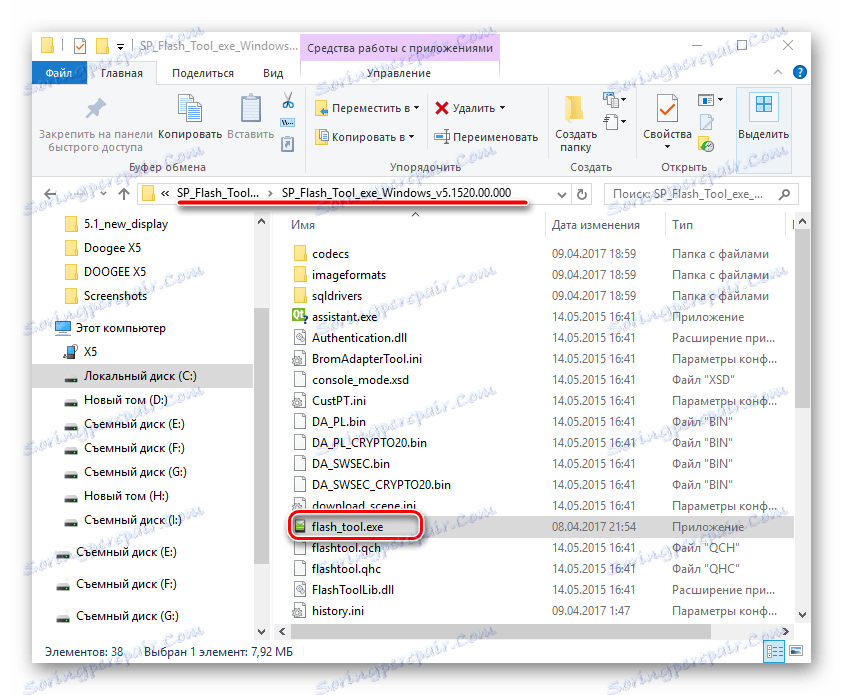Click the Создать папку new folder icon
The width and height of the screenshot is (843, 695).
(575, 108)
